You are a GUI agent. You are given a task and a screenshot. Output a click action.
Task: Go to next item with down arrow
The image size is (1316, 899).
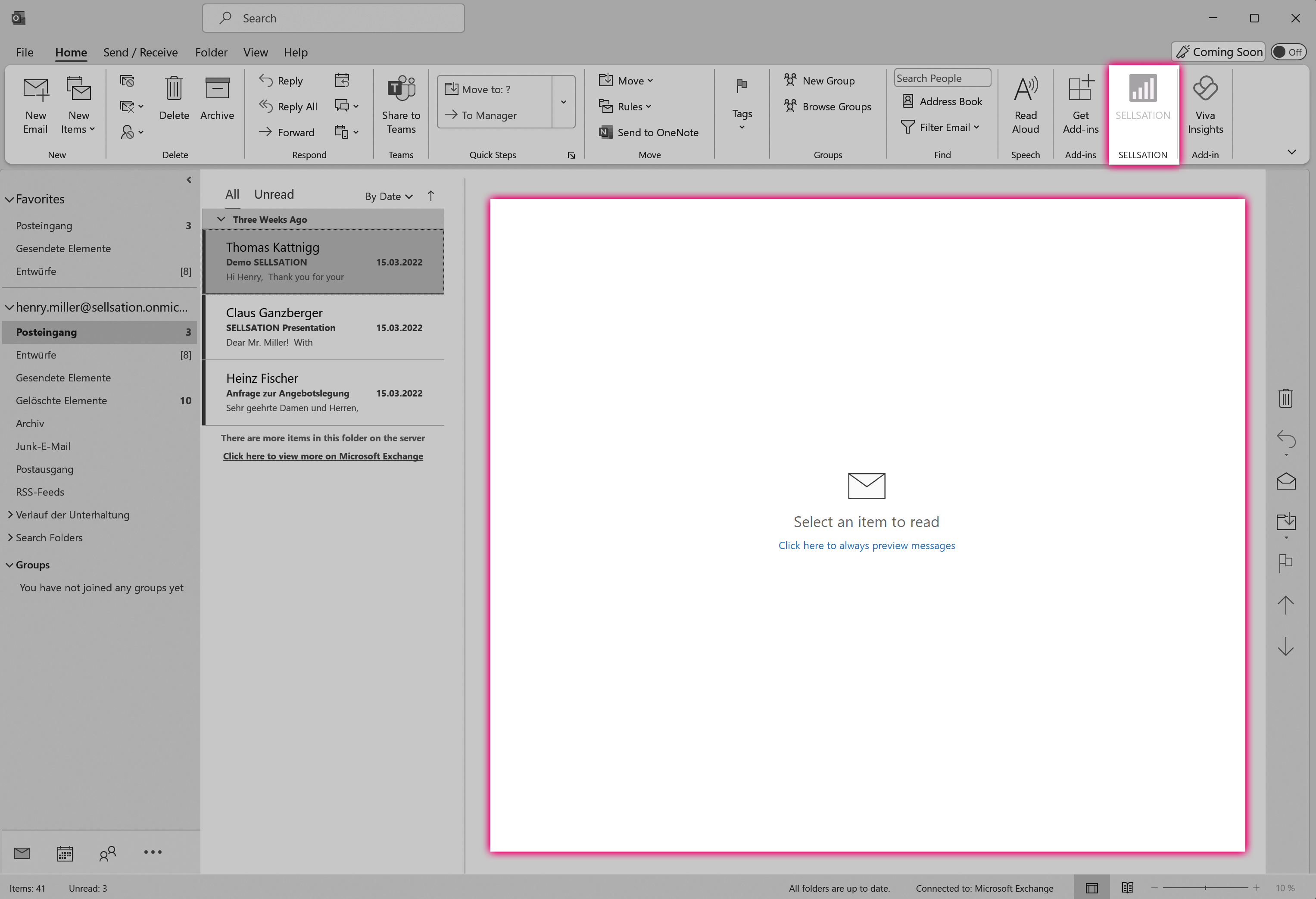pyautogui.click(x=1285, y=646)
